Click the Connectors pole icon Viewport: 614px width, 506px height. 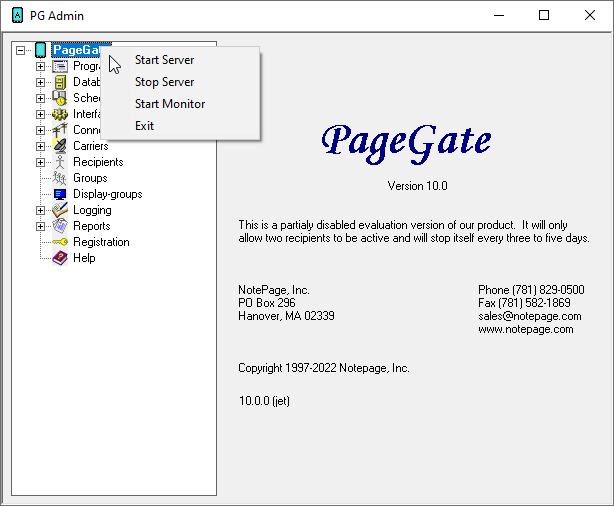click(60, 130)
